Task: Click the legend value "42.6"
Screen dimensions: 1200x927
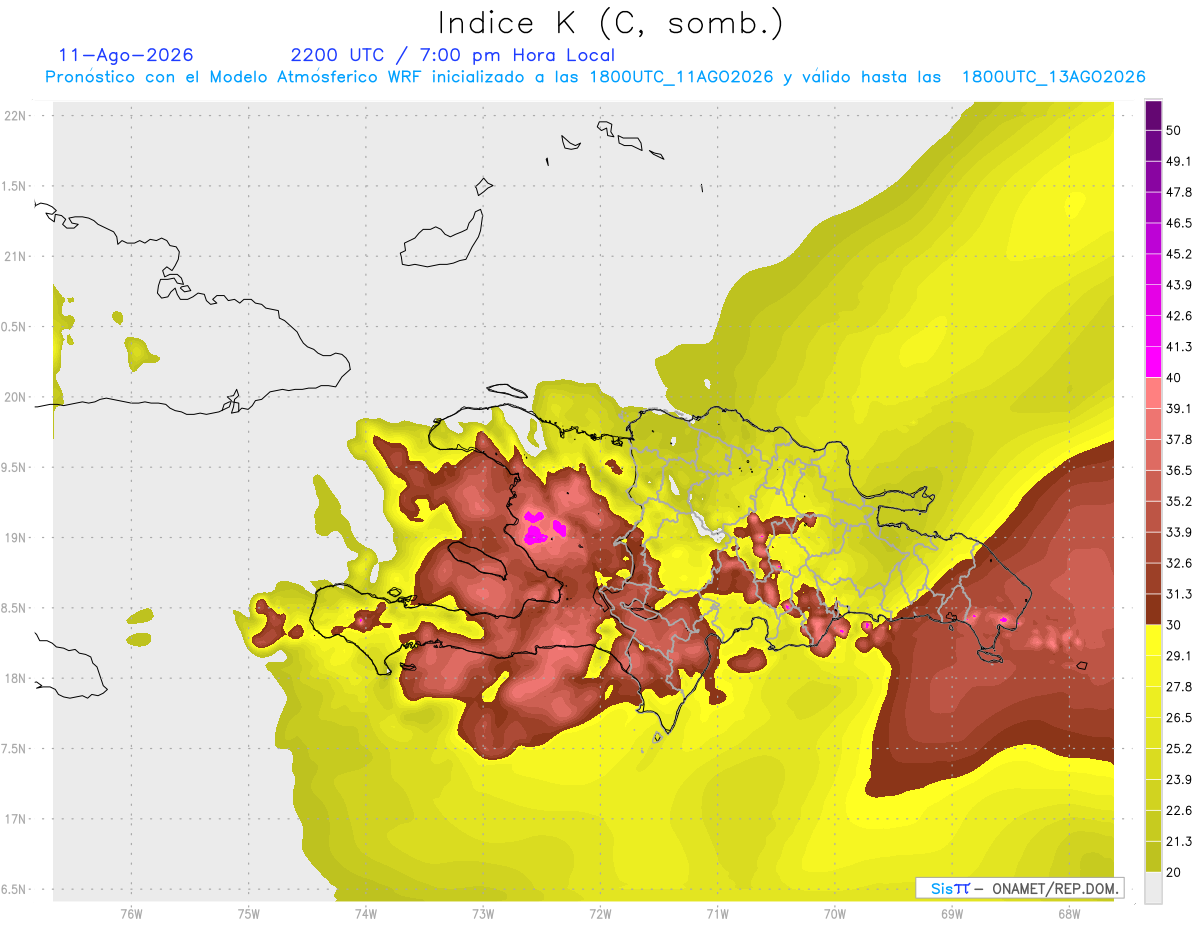Action: click(x=1178, y=316)
